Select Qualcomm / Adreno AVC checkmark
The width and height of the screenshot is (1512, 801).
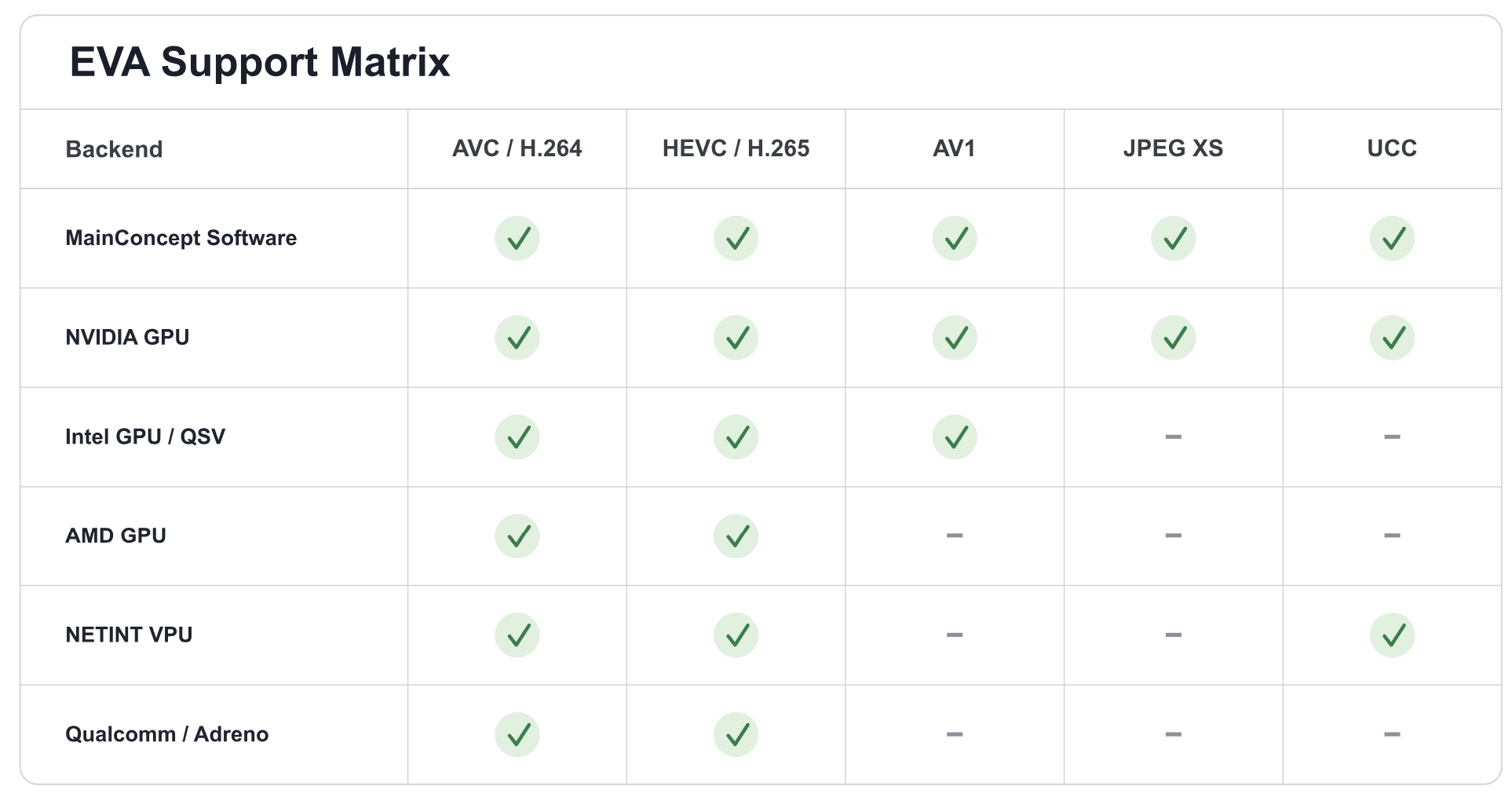tap(517, 734)
